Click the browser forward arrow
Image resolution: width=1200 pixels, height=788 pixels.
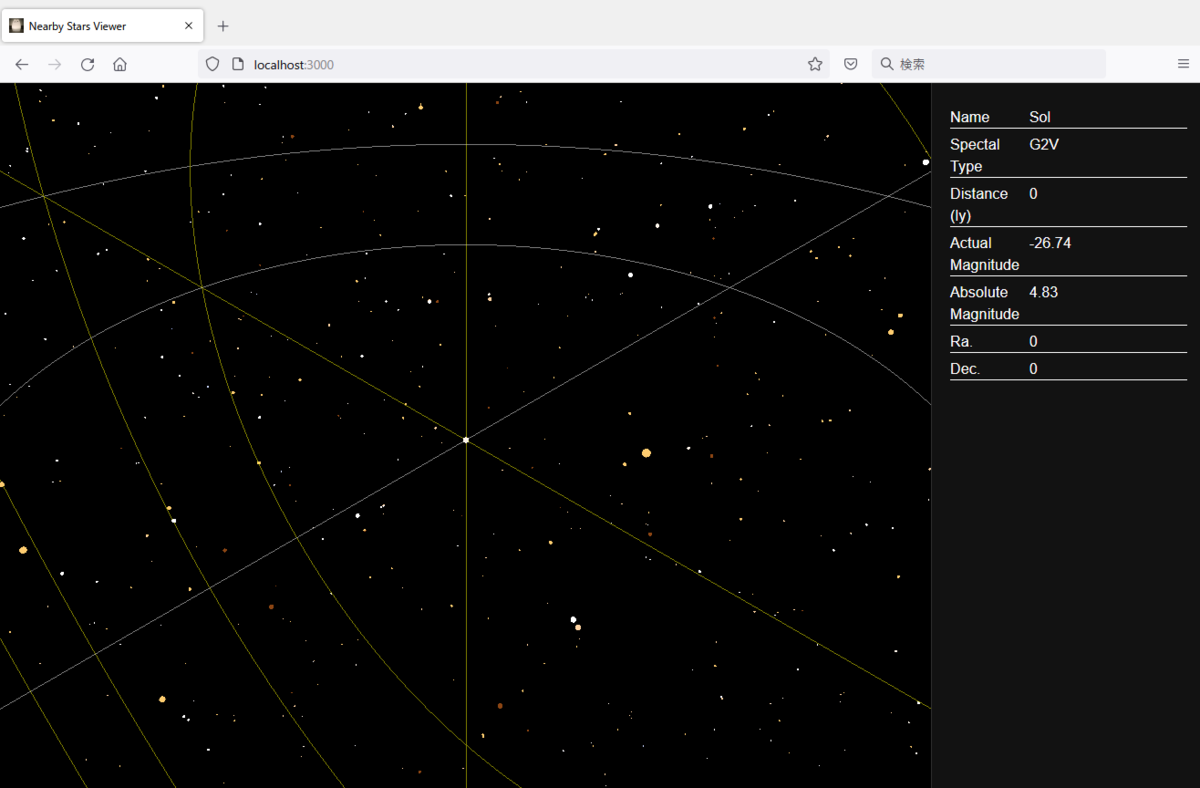(55, 64)
